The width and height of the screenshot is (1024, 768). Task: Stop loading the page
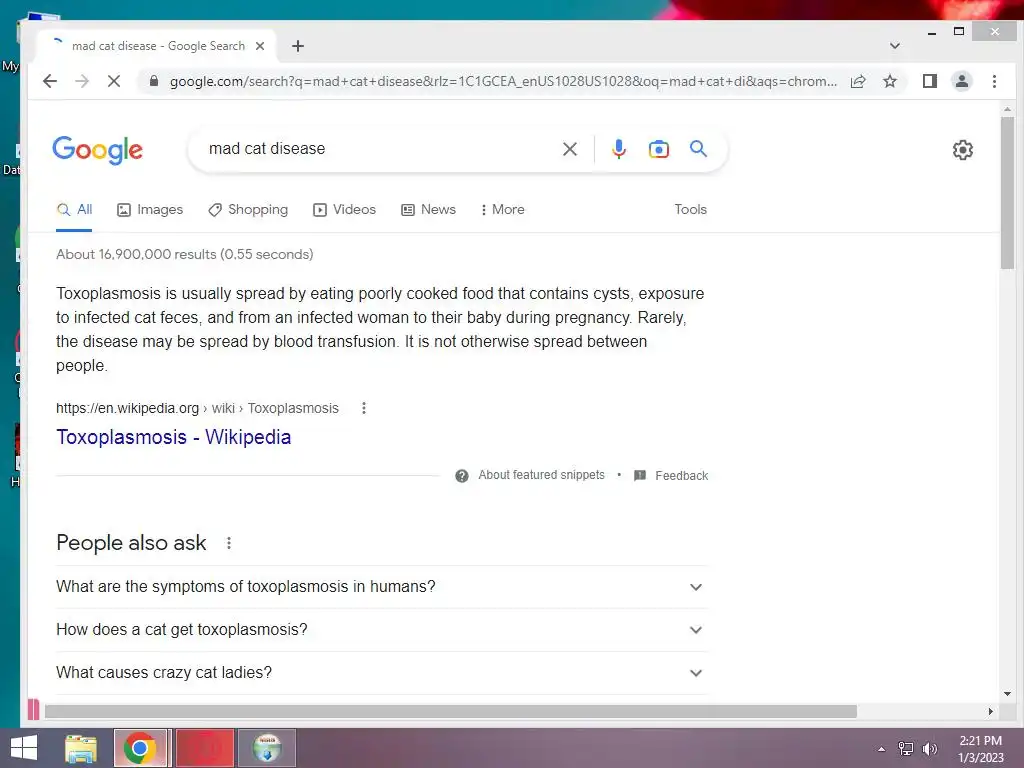click(x=114, y=81)
